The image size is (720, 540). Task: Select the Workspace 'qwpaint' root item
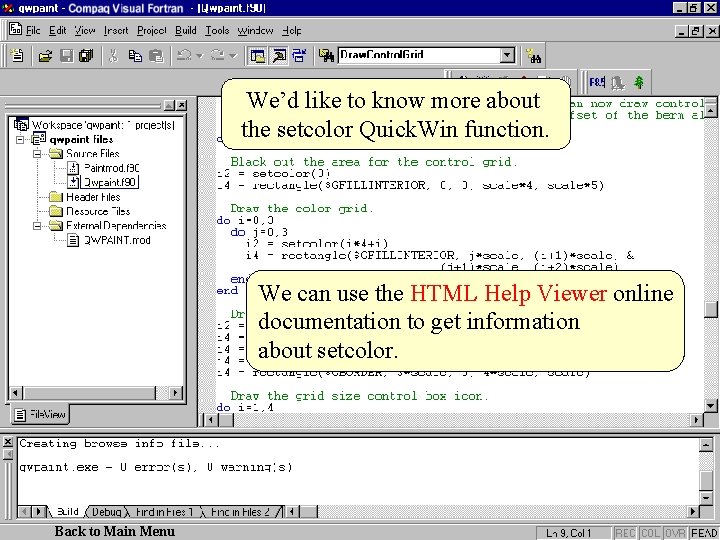(x=103, y=125)
